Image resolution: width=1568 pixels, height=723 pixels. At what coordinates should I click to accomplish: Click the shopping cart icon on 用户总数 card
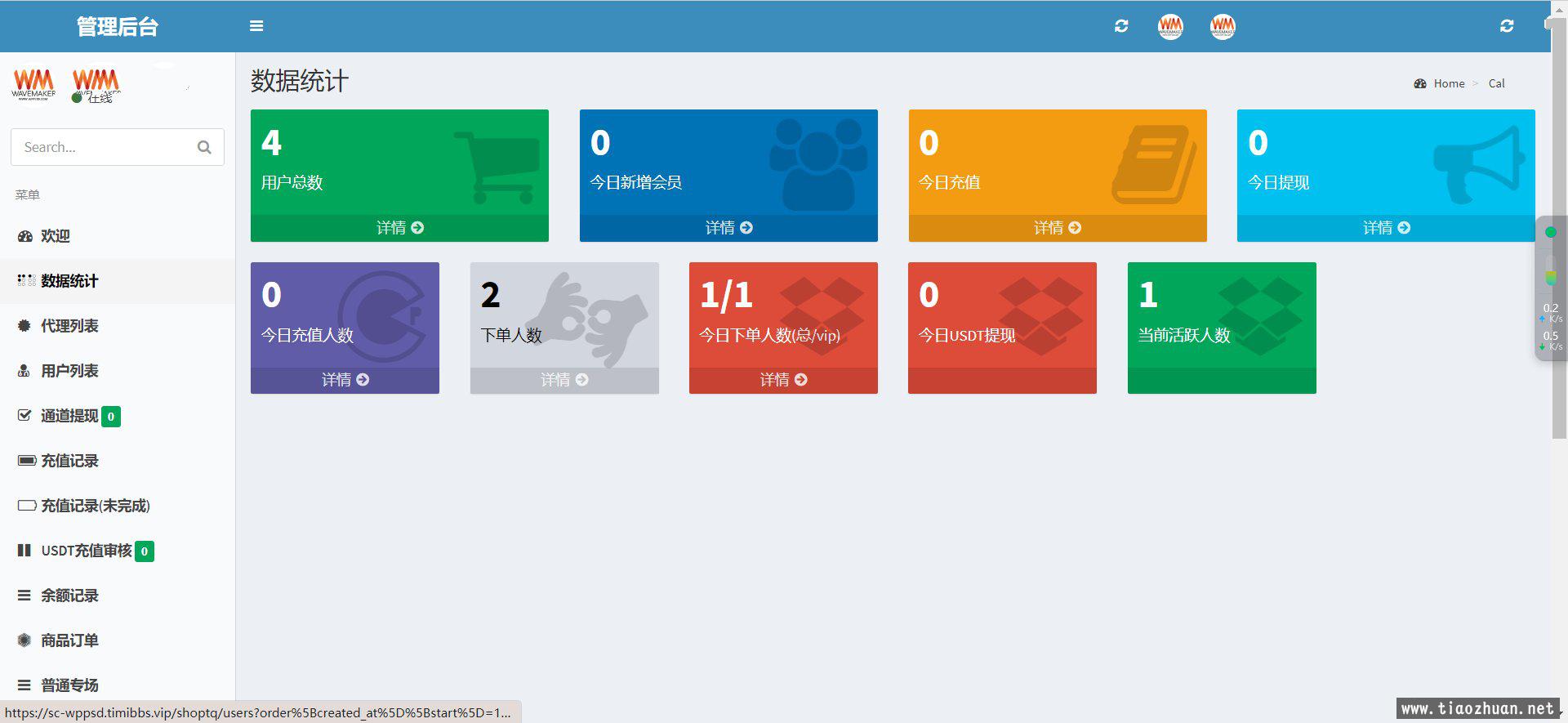(497, 167)
